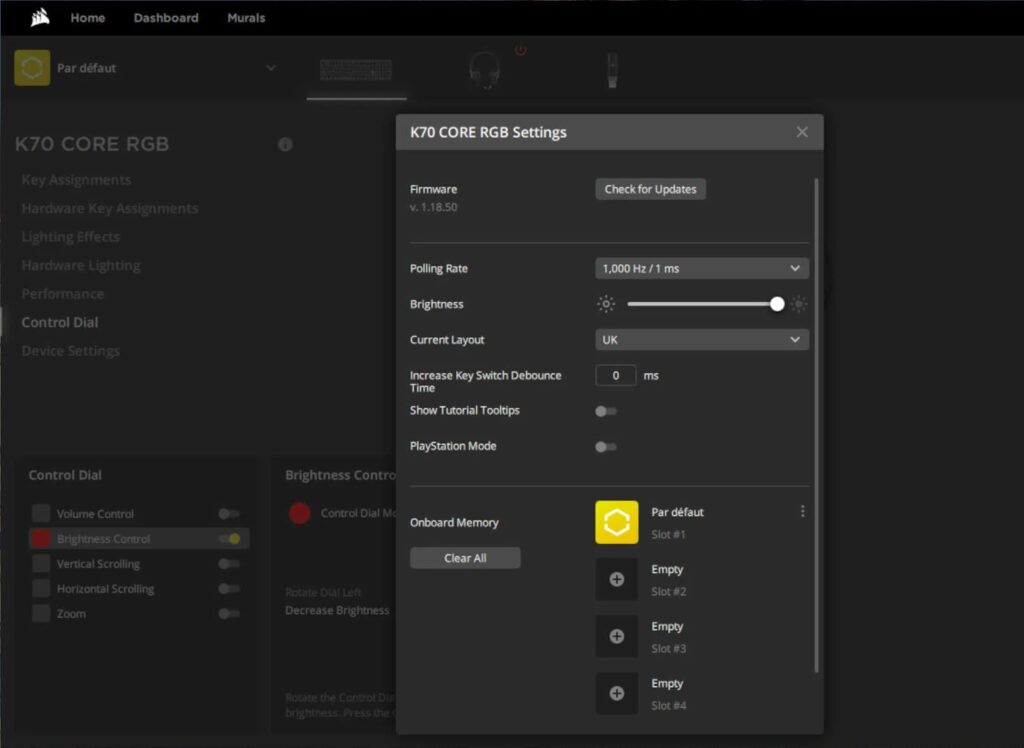
Task: Turn on the Volume Control dial toggle
Action: pyautogui.click(x=229, y=514)
